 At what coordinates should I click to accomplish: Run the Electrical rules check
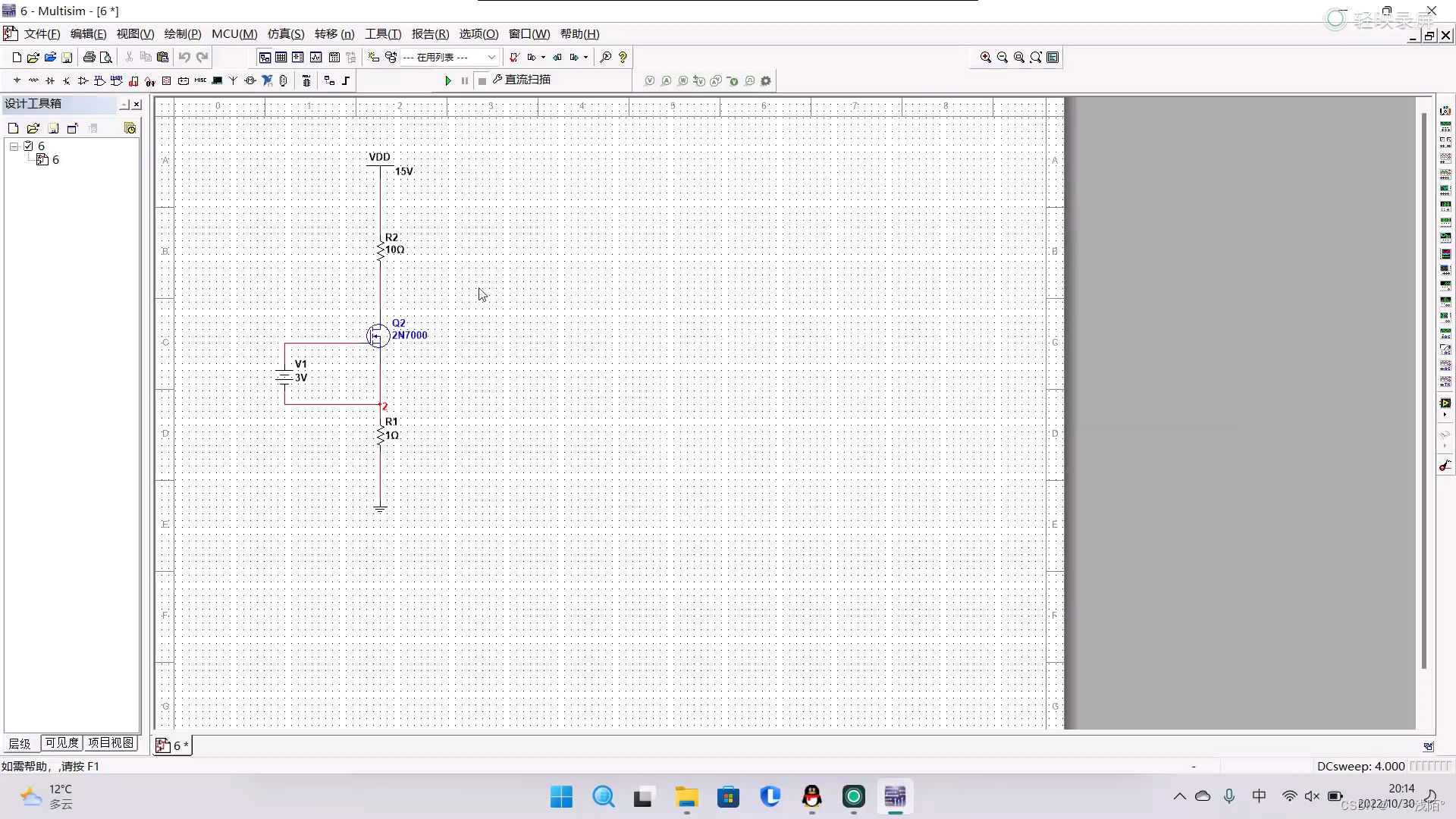point(514,57)
